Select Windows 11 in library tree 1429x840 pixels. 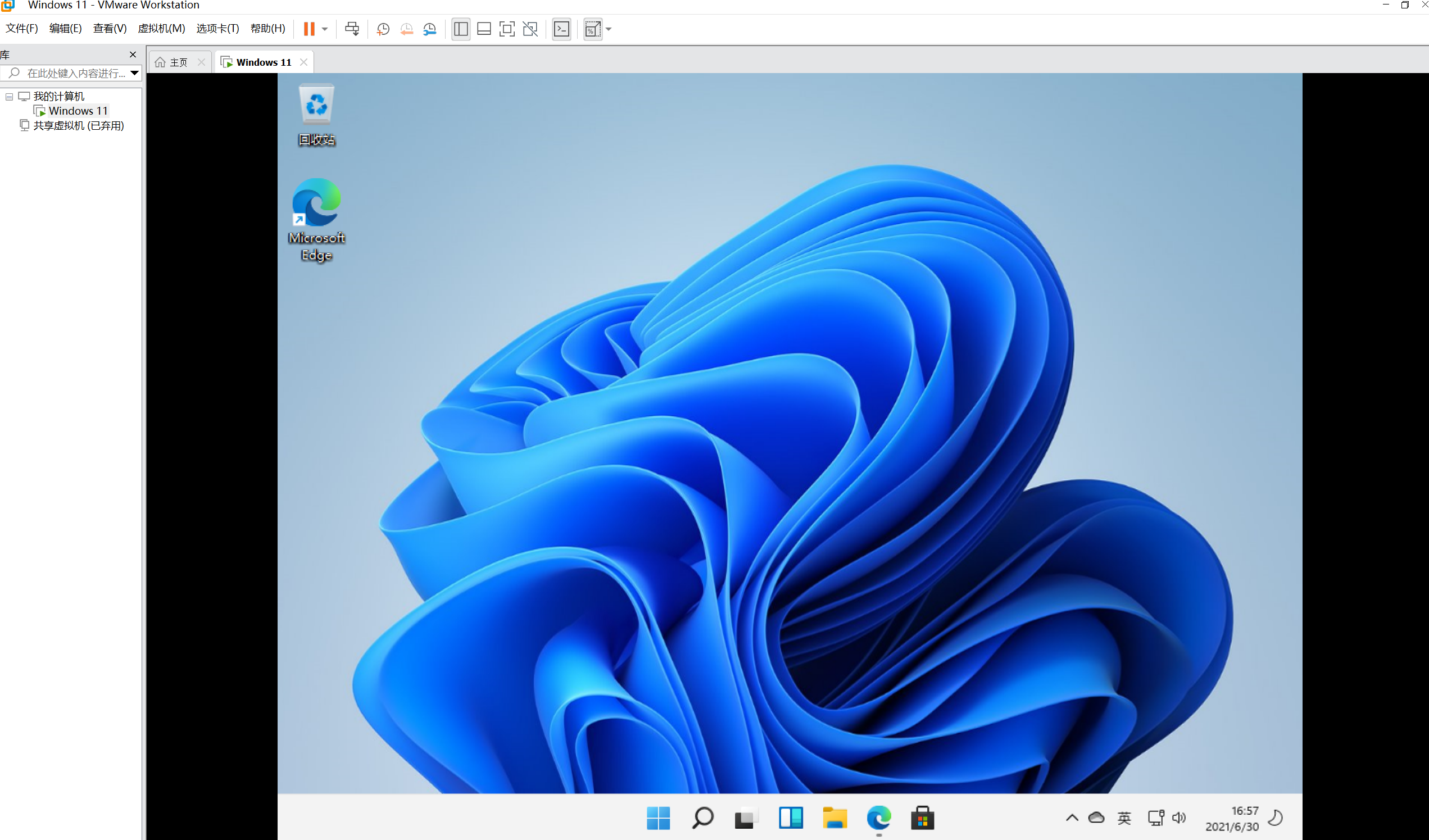point(78,111)
